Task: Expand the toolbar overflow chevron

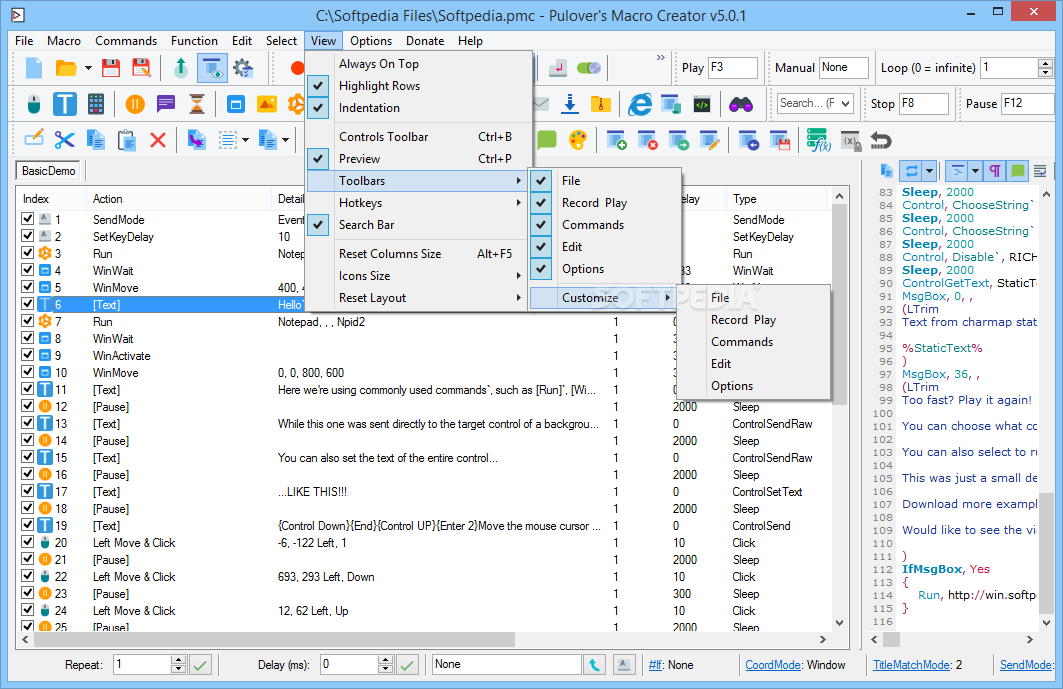Action: [x=660, y=58]
